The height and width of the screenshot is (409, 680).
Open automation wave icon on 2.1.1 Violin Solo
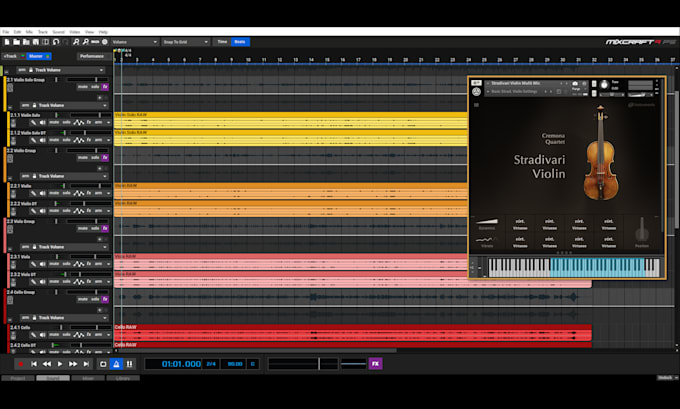click(78, 123)
